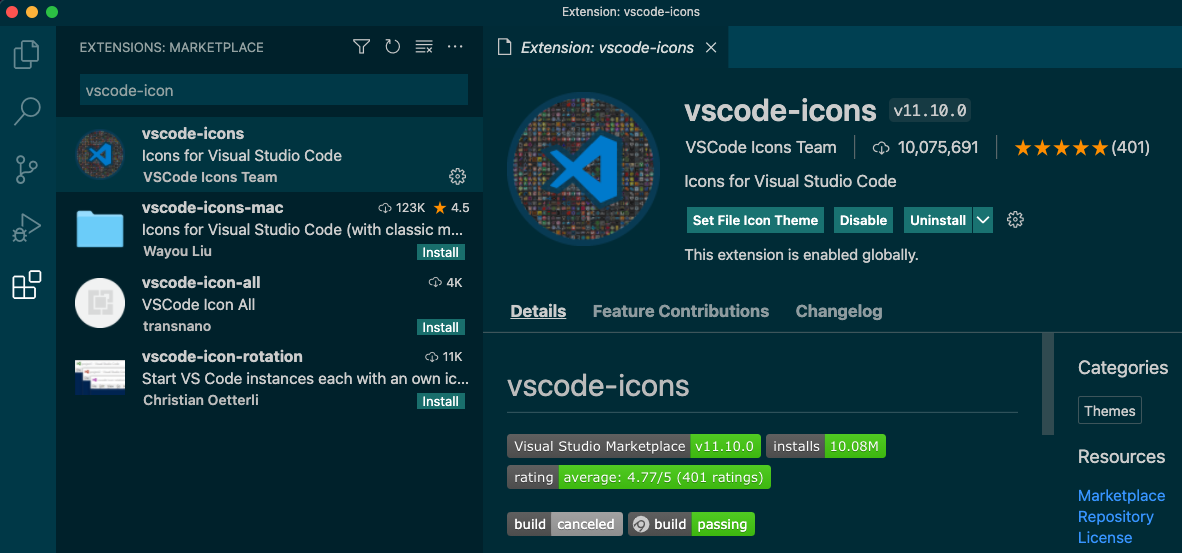
Task: Click the installs 10.08M badge
Action: coord(825,446)
